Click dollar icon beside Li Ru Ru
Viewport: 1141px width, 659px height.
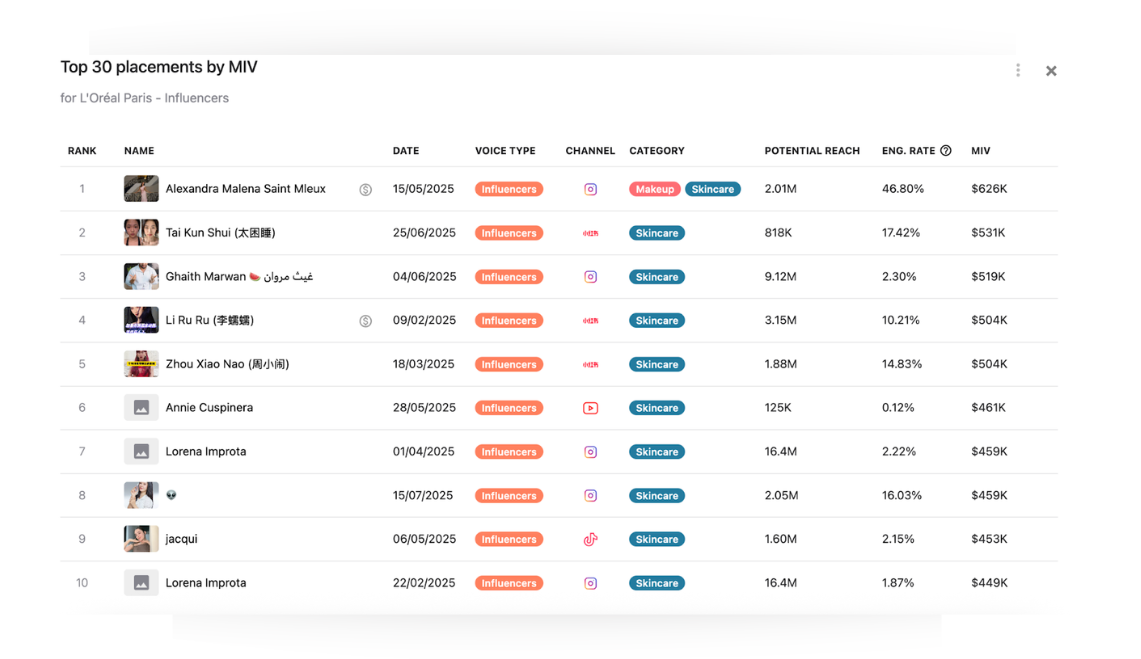coord(366,321)
